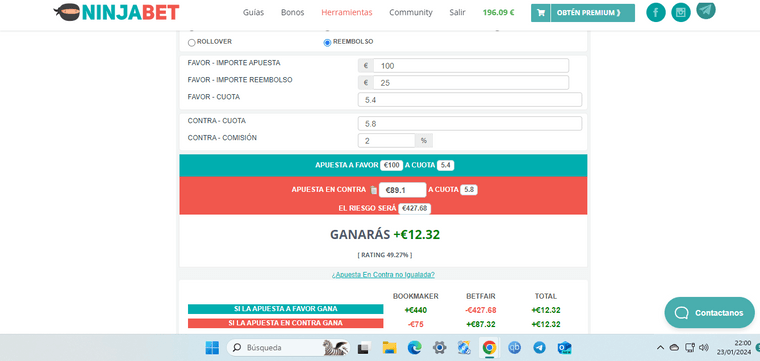Click the NinjaBet logo
The height and width of the screenshot is (361, 760).
[x=116, y=12]
